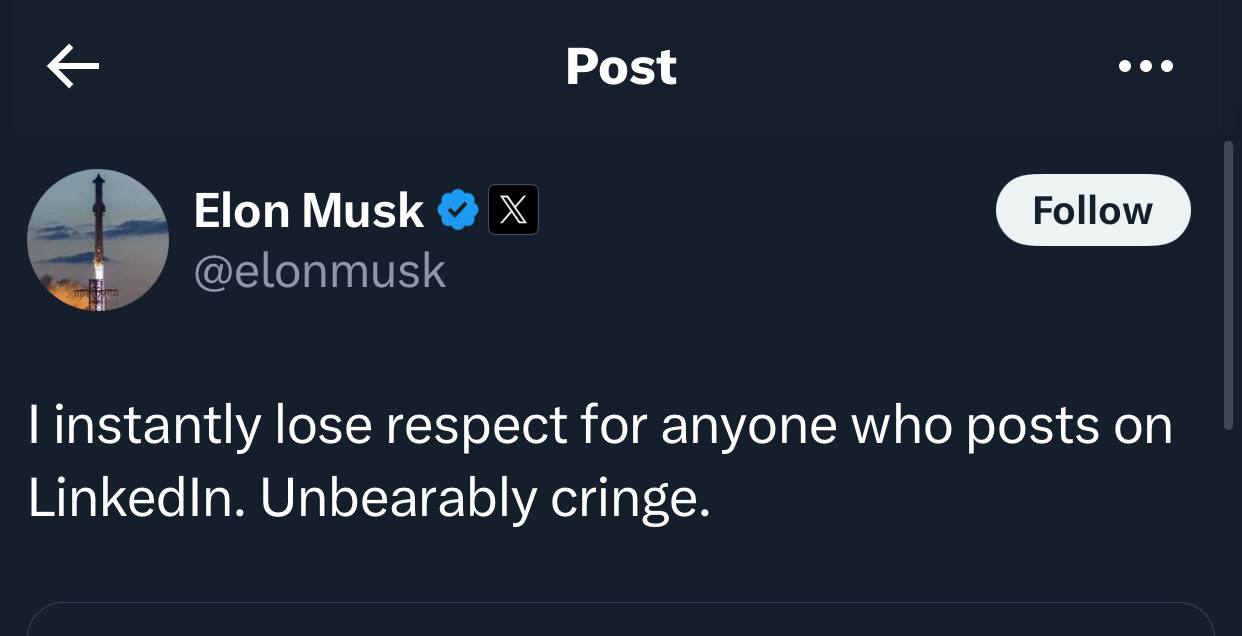Click the X affiliation badge beside name
The height and width of the screenshot is (636, 1242).
point(513,210)
